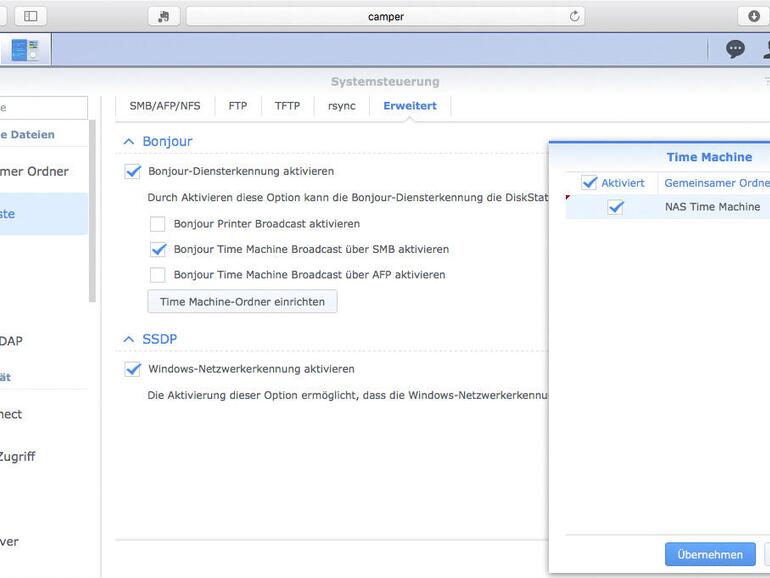
Task: Enable Bonjour Printer Broadcast checkbox
Action: pos(158,224)
